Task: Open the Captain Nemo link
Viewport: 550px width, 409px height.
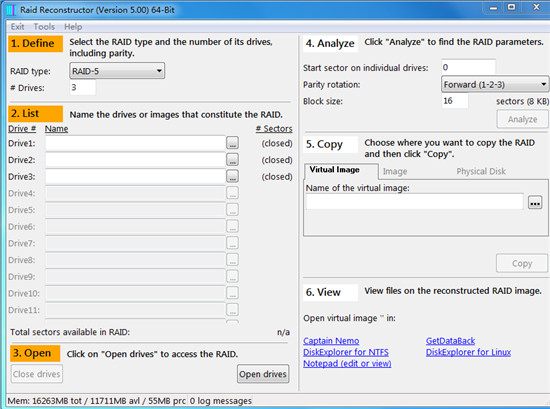Action: click(x=331, y=341)
